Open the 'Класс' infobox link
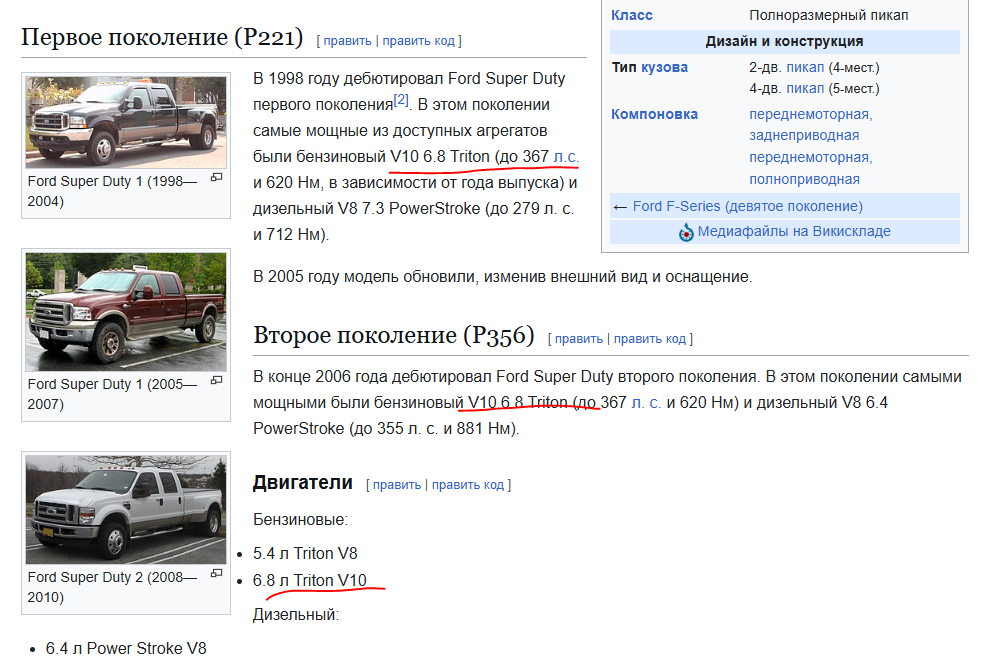Image resolution: width=1007 pixels, height=666 pixels. (632, 15)
